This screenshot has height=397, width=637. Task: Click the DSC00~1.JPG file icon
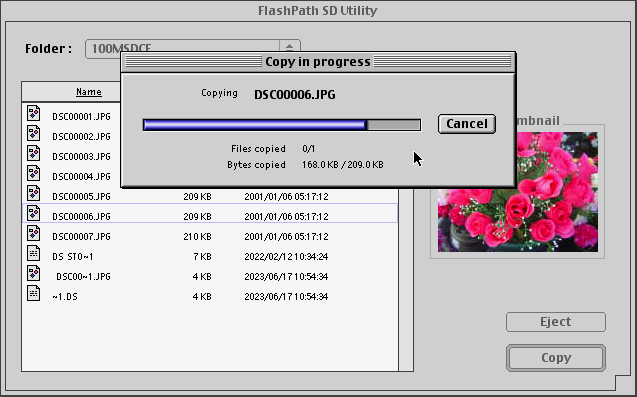point(34,273)
